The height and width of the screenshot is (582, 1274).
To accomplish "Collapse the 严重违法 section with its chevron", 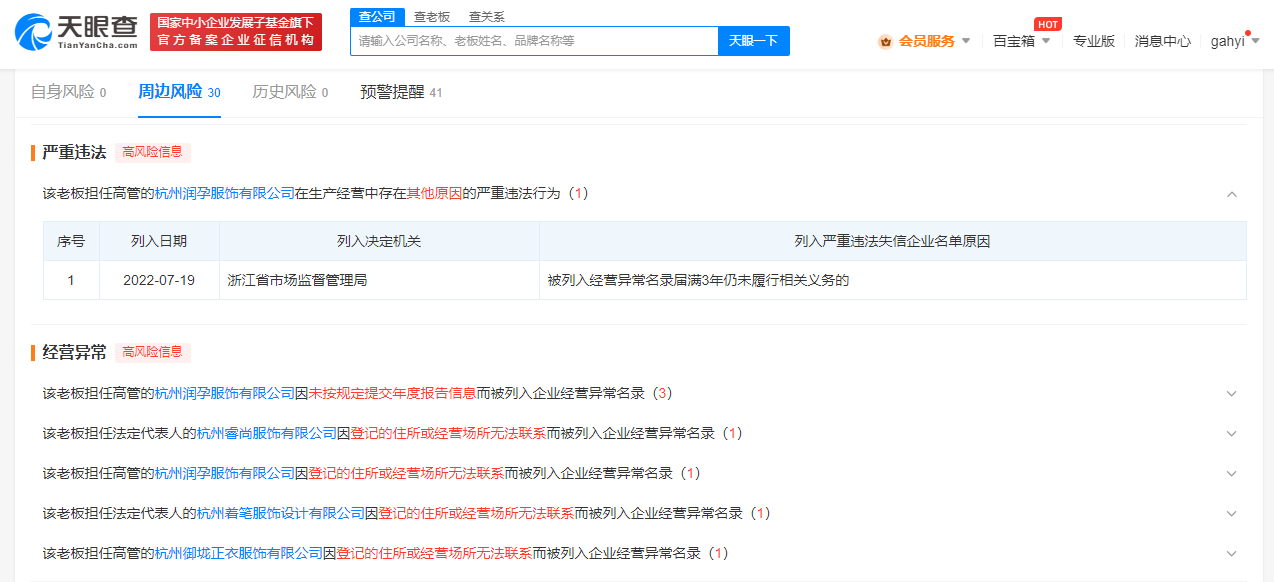I will 1231,193.
